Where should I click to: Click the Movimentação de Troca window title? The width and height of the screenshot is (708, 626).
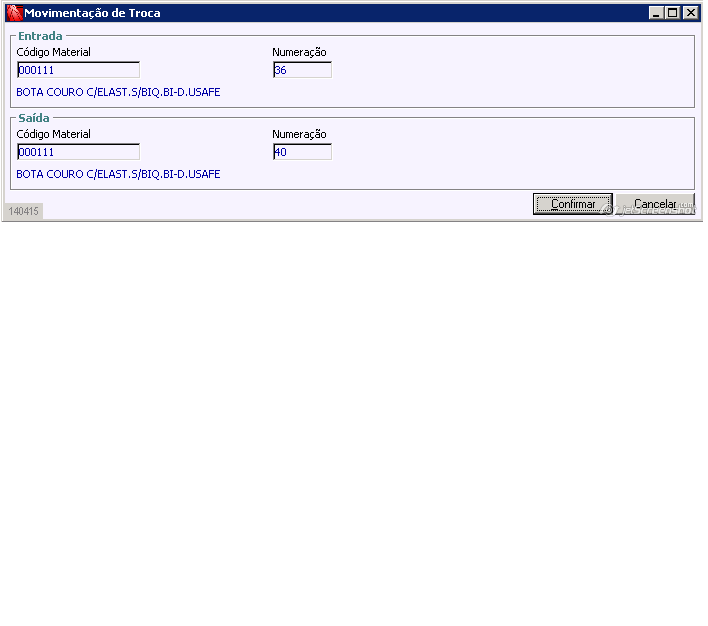tap(92, 13)
